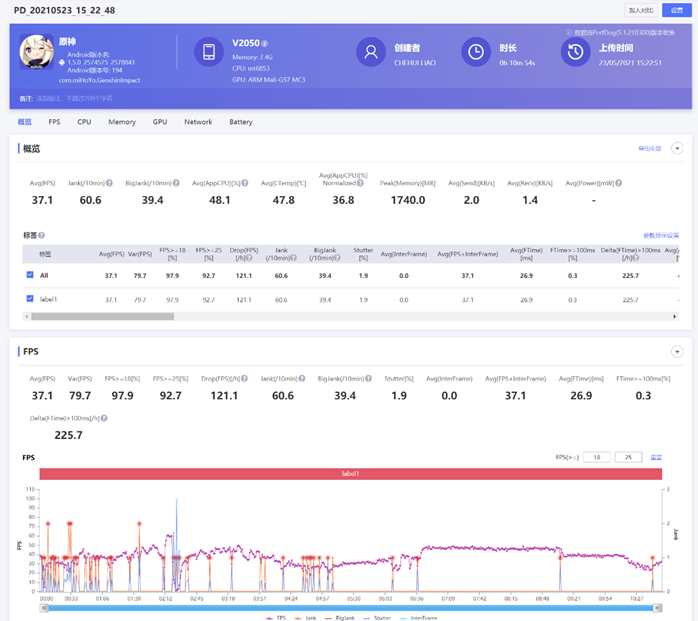This screenshot has width=698, height=621.
Task: Click the duration clock icon
Action: pos(477,52)
